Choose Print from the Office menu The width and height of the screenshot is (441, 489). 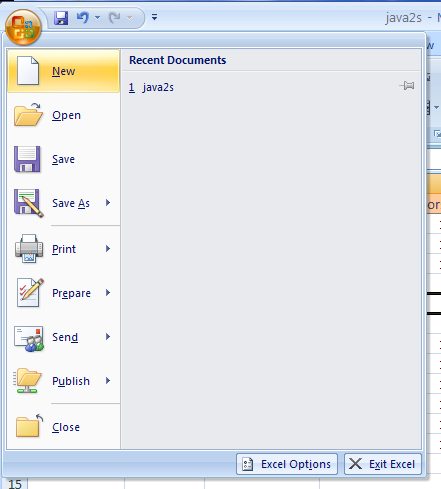click(x=63, y=249)
